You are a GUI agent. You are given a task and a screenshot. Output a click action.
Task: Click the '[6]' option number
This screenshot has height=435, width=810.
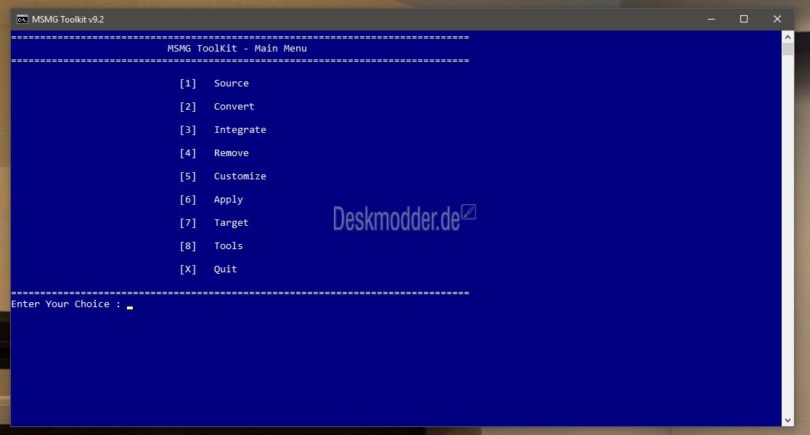click(x=188, y=200)
